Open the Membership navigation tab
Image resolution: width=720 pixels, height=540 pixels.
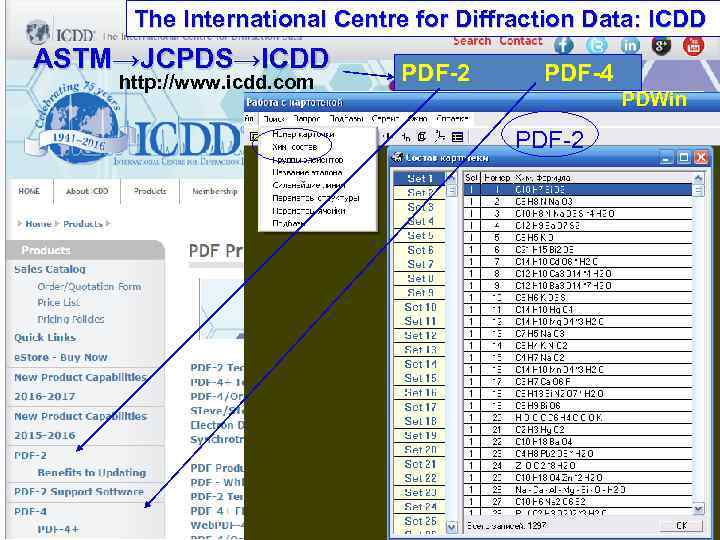214,191
